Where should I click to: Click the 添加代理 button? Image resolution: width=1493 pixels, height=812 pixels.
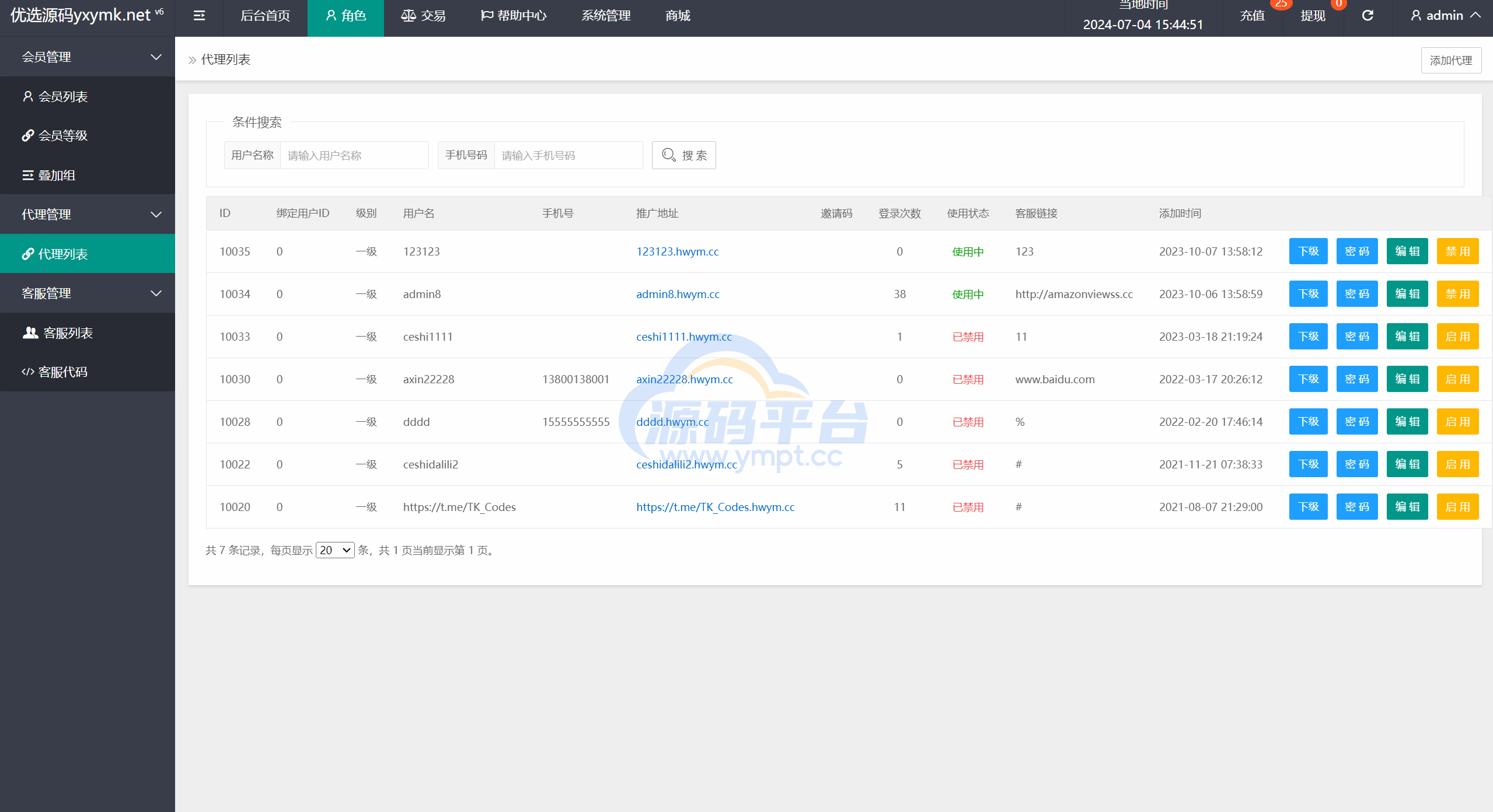pyautogui.click(x=1451, y=60)
